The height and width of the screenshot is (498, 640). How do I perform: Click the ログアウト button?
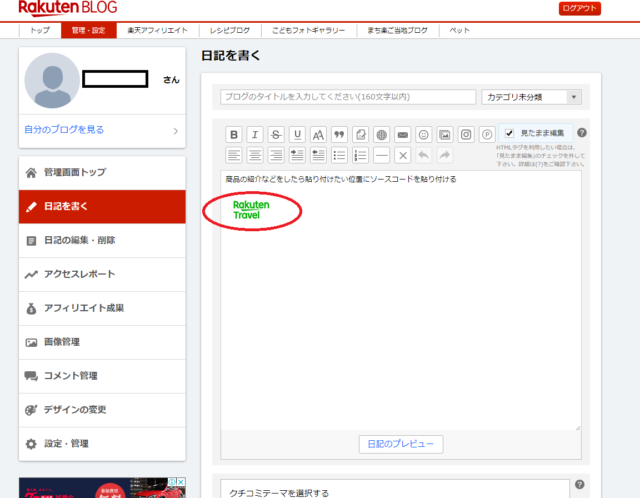pos(580,8)
